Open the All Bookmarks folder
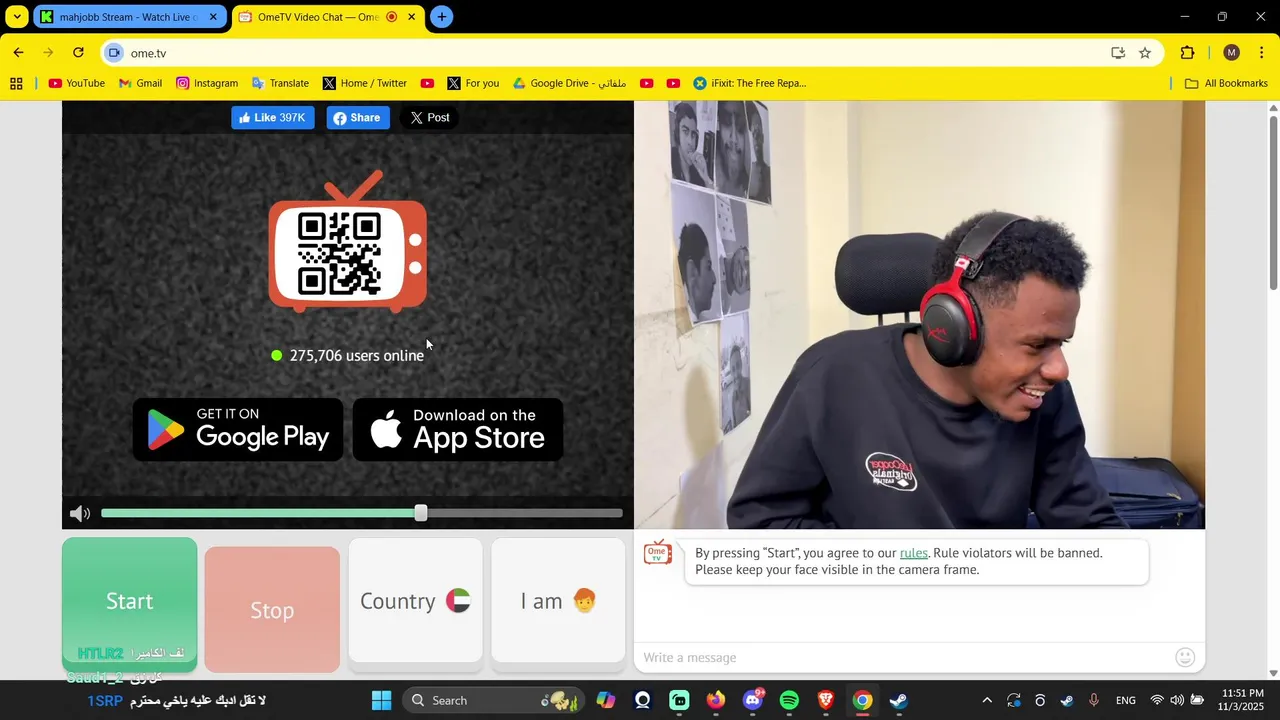Screen dimensions: 1280x720 (1226, 83)
